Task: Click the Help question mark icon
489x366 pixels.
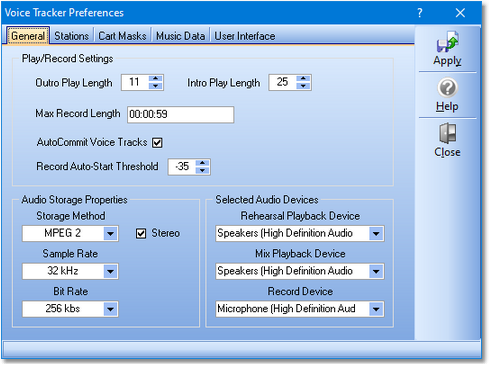Action: coord(447,88)
